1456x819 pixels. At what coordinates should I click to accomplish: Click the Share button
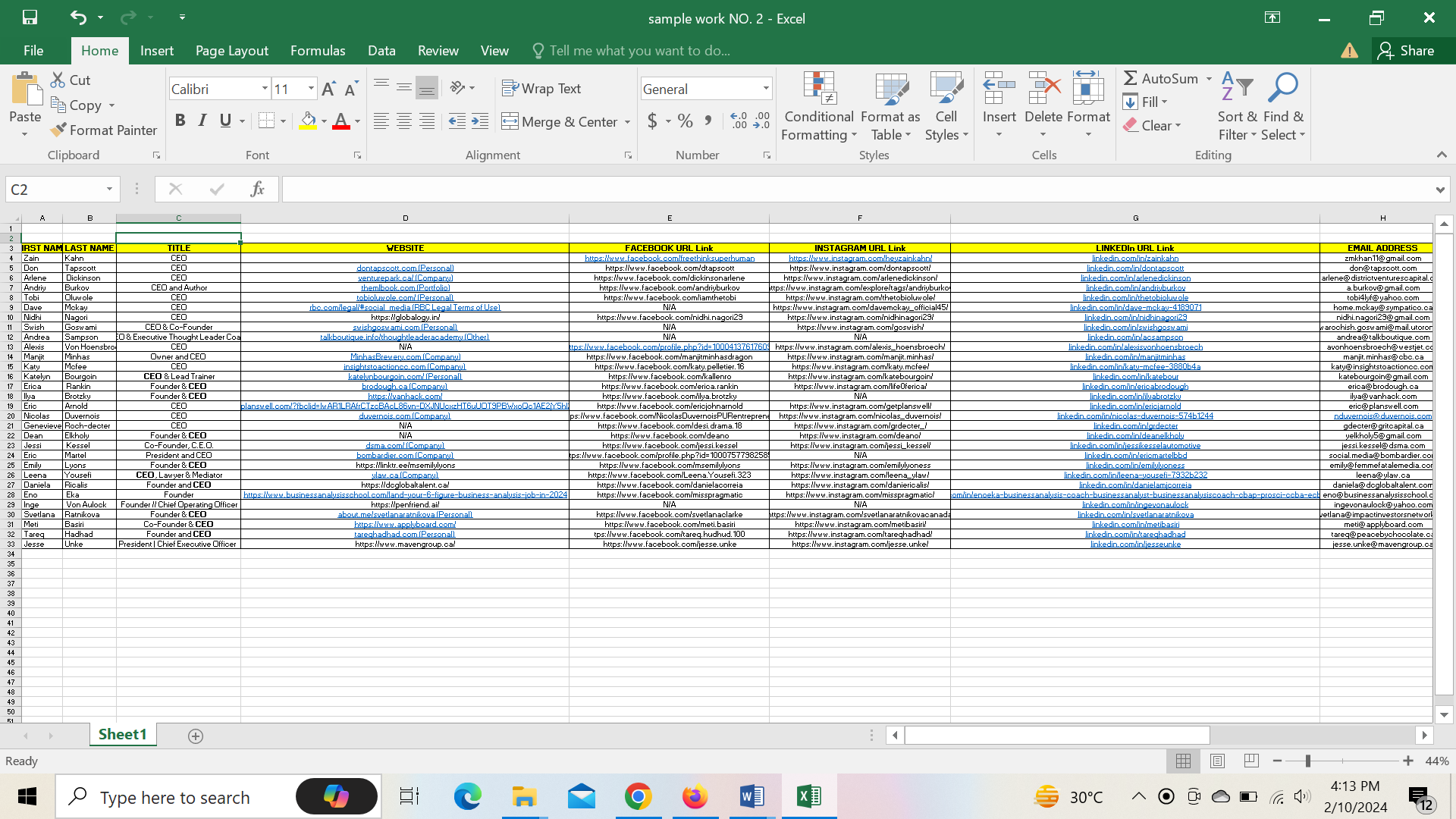click(x=1407, y=51)
